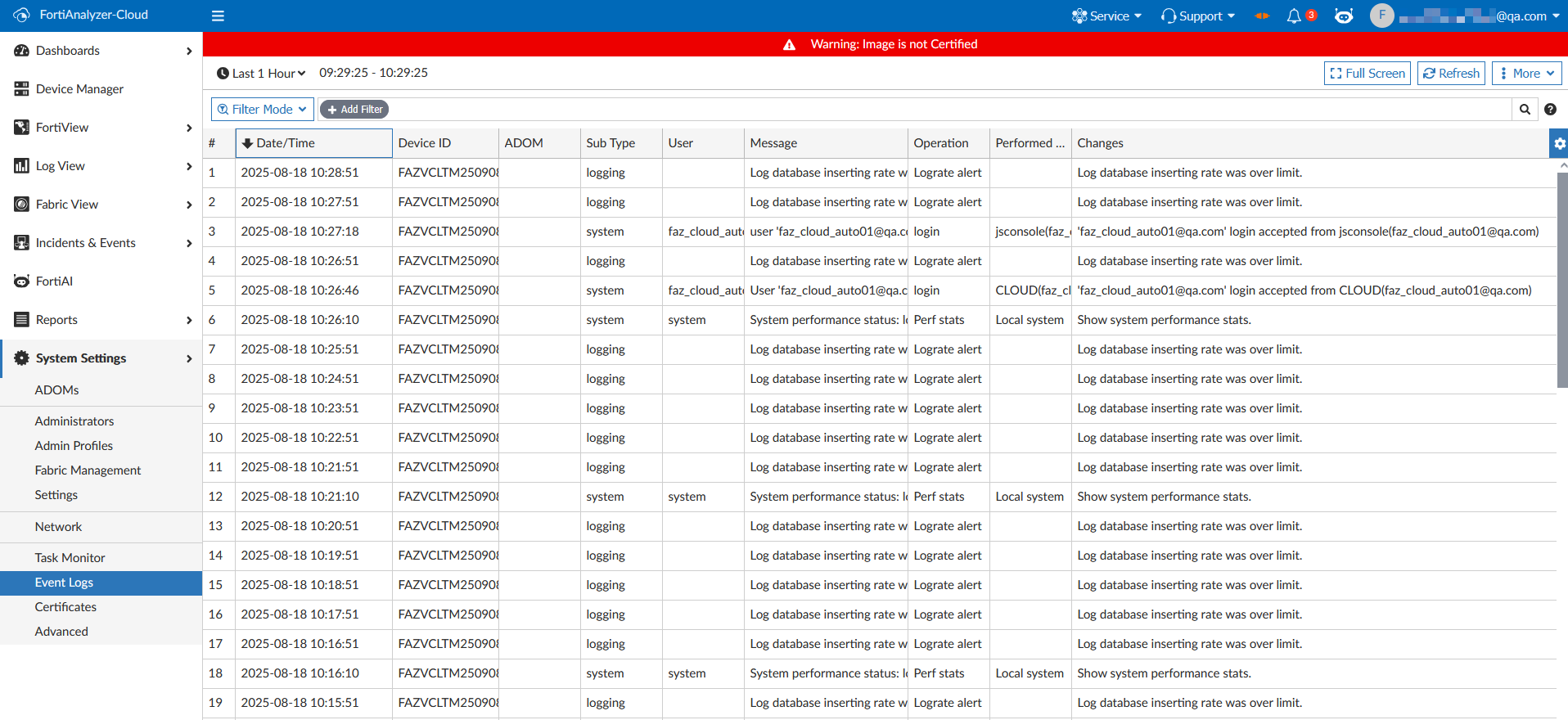Expand the Dashboards menu chevron

(189, 51)
